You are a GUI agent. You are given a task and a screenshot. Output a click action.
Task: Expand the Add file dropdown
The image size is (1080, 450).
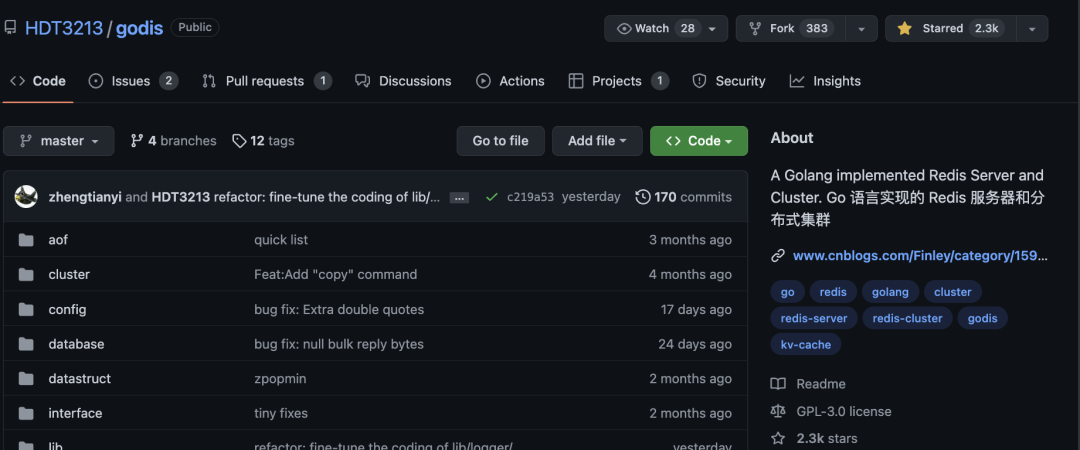[x=597, y=141]
